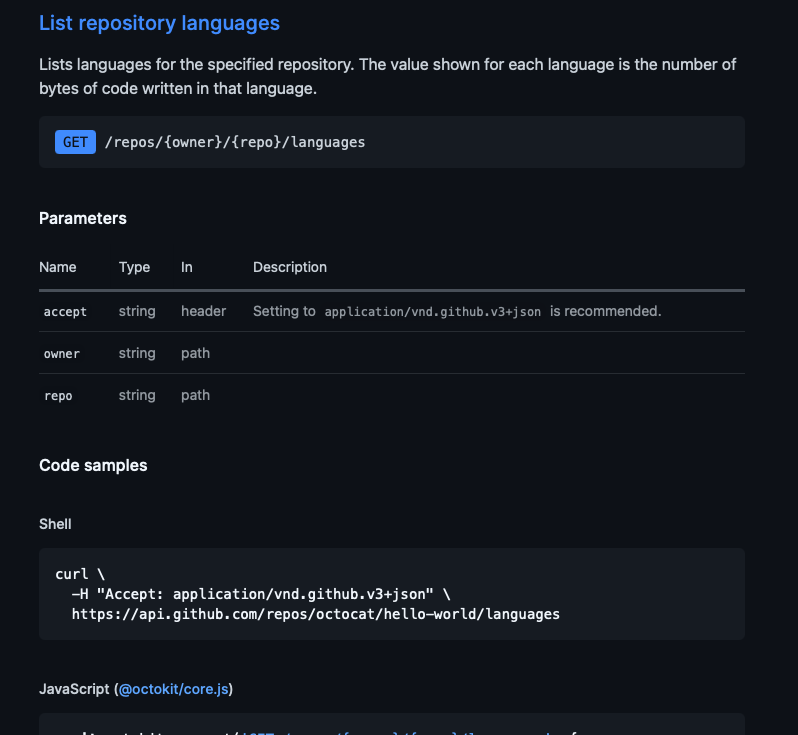Click the Name column header
The width and height of the screenshot is (798, 735).
pos(58,267)
